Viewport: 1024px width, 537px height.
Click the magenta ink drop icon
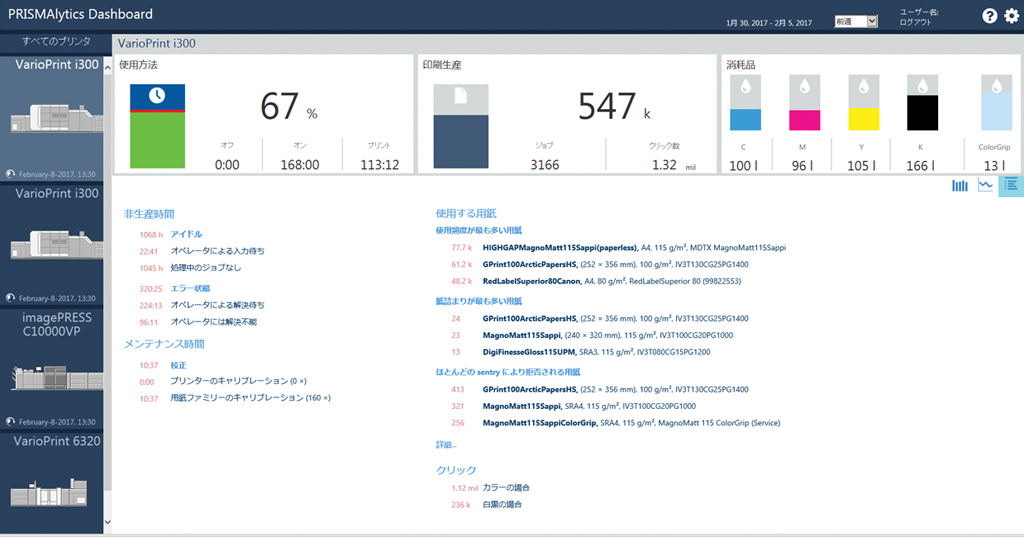[x=805, y=86]
